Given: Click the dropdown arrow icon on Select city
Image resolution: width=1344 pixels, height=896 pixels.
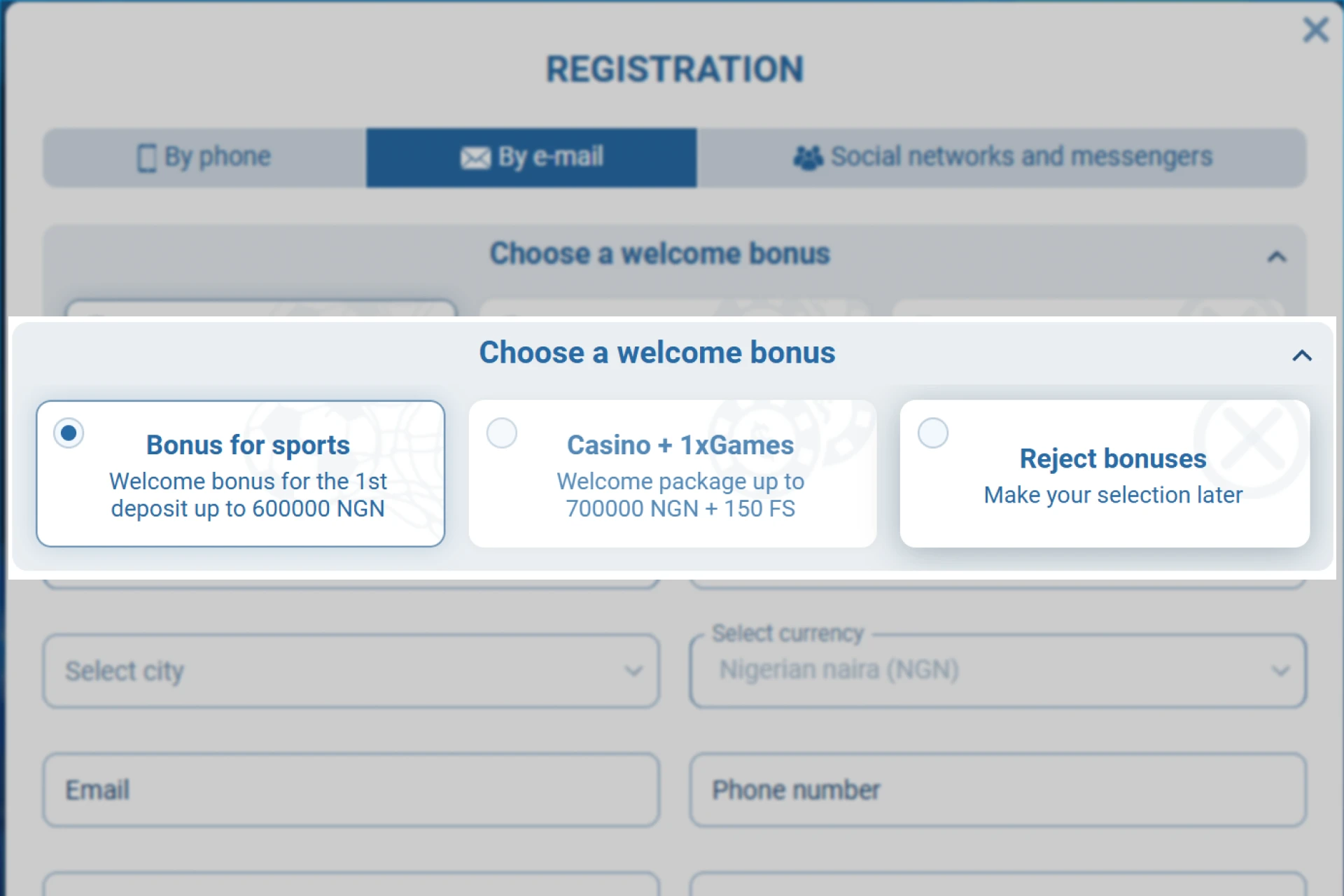Looking at the screenshot, I should coord(633,671).
